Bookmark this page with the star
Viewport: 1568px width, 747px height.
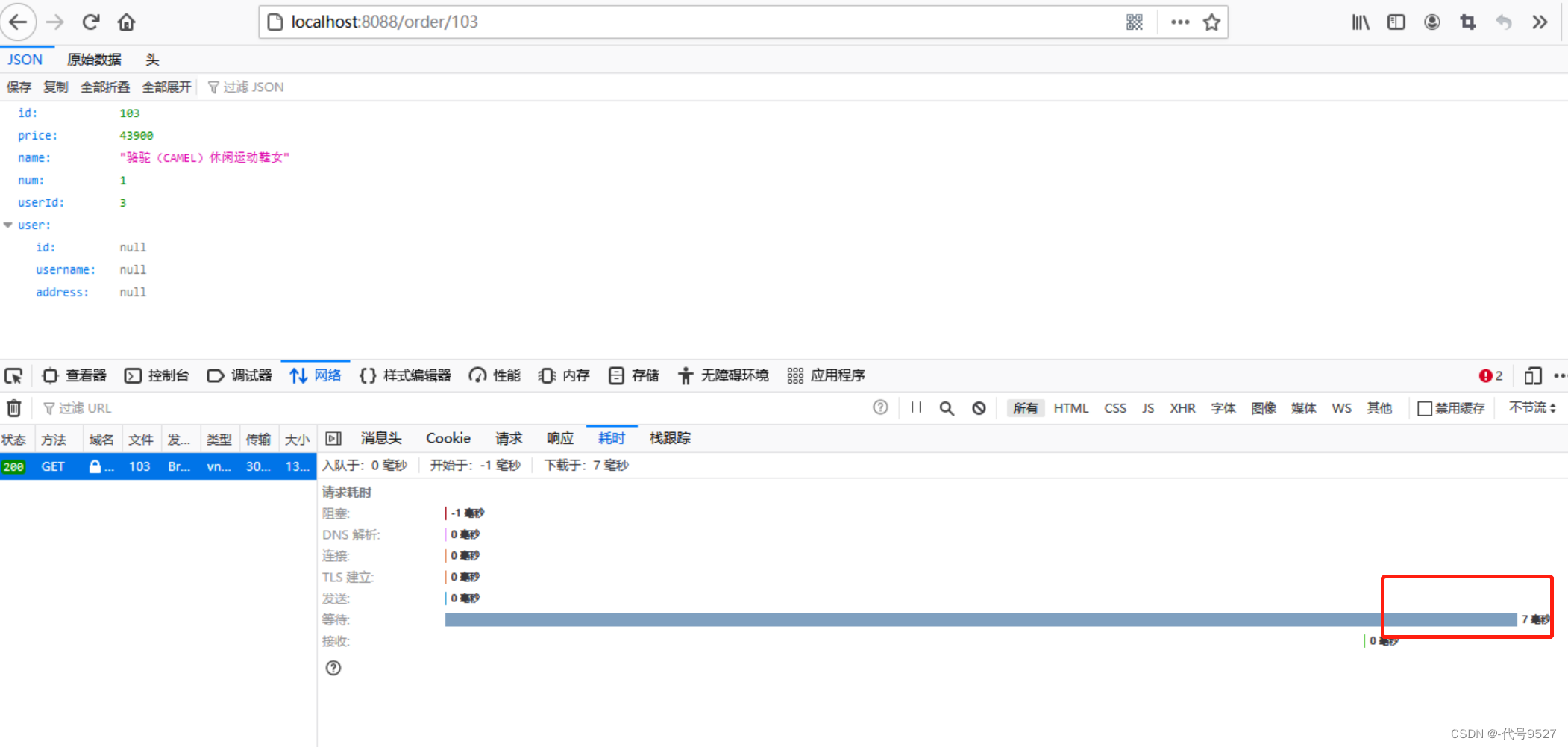1211,22
